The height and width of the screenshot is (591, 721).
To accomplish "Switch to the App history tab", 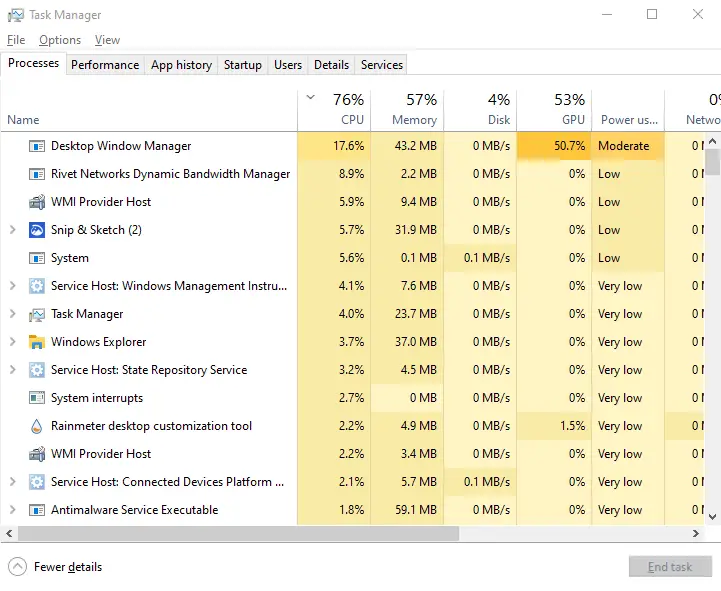I will 181,65.
